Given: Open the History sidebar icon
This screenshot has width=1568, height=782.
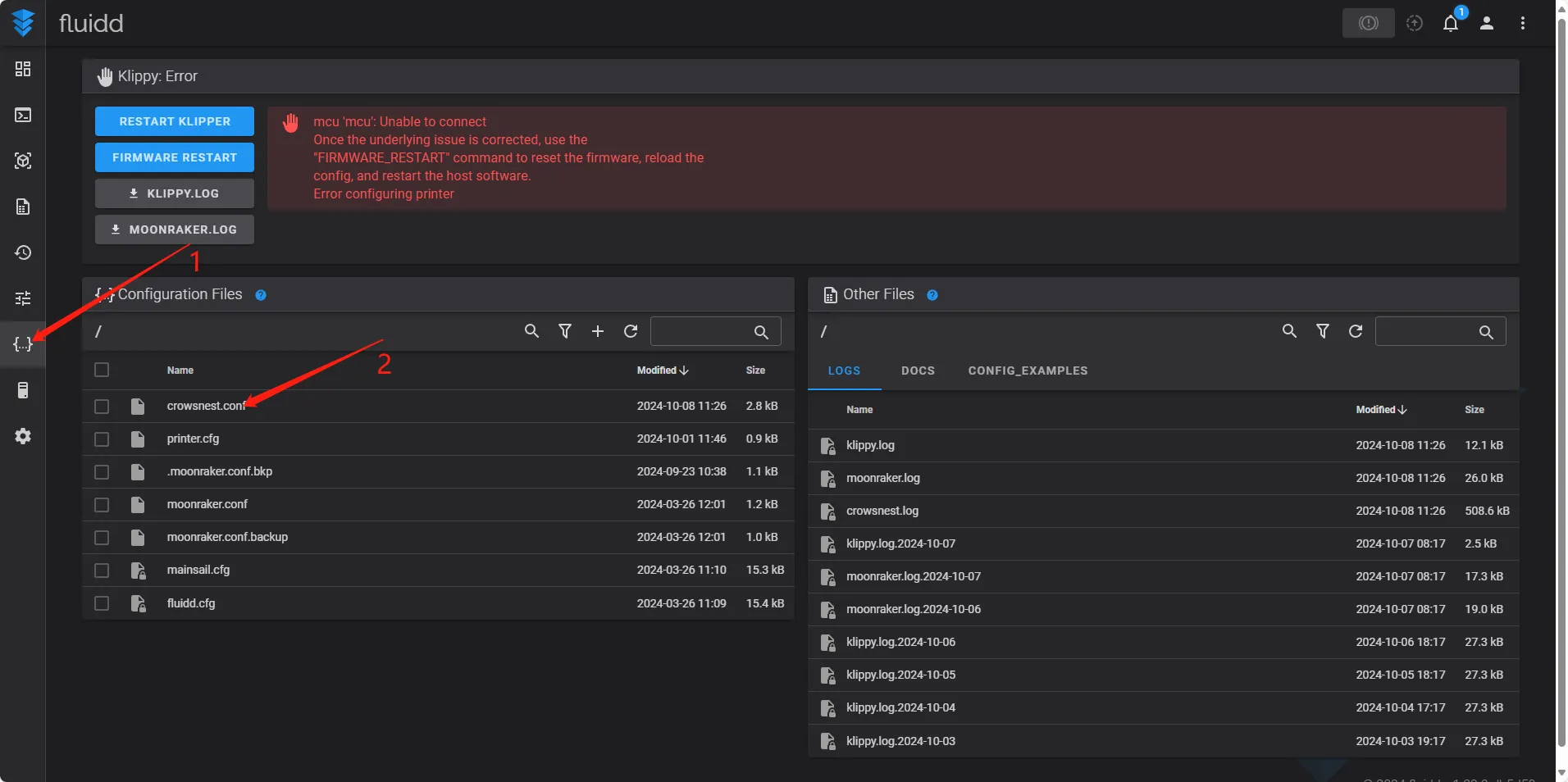Looking at the screenshot, I should [x=23, y=252].
